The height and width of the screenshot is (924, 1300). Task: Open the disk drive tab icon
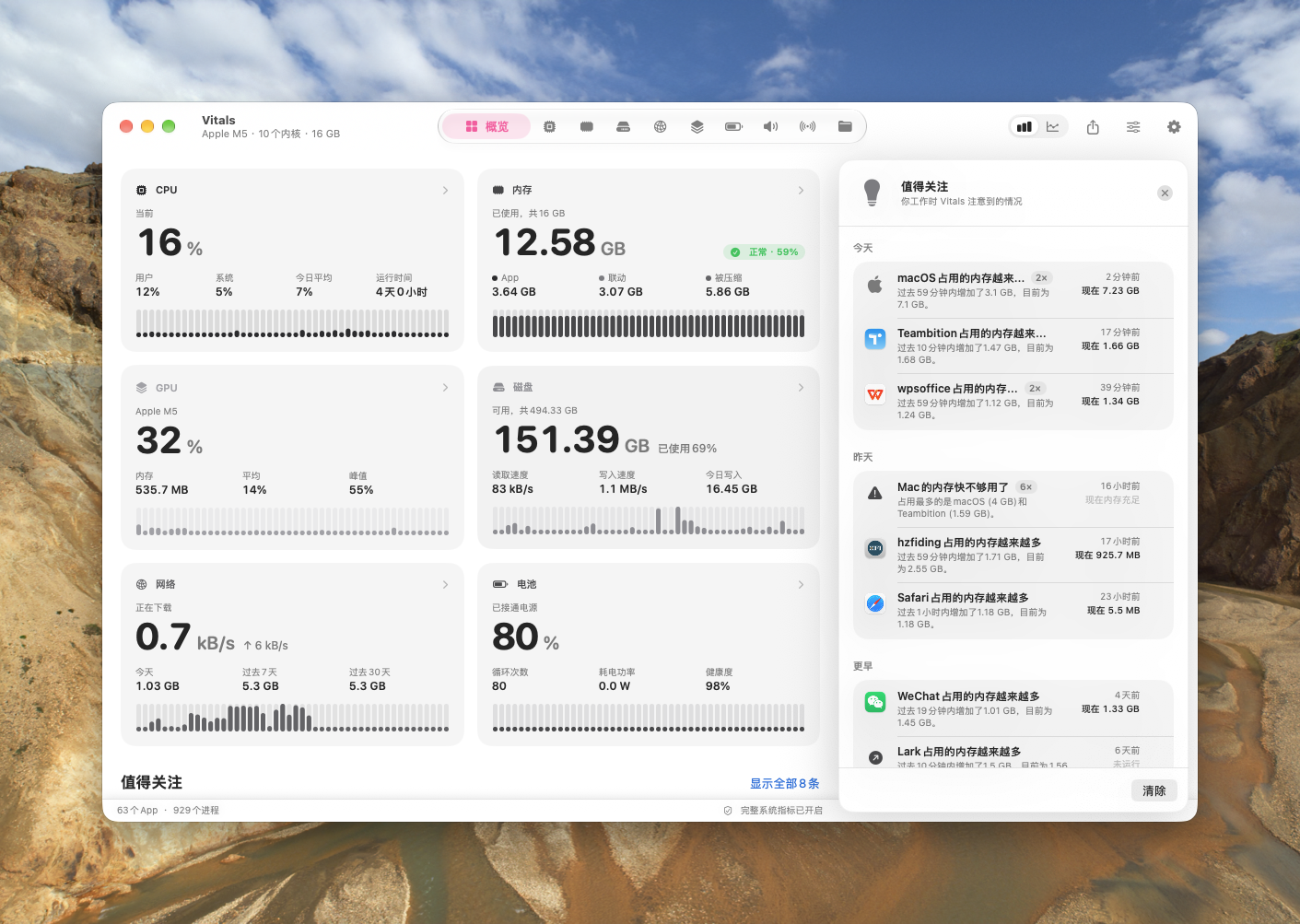[x=623, y=127]
